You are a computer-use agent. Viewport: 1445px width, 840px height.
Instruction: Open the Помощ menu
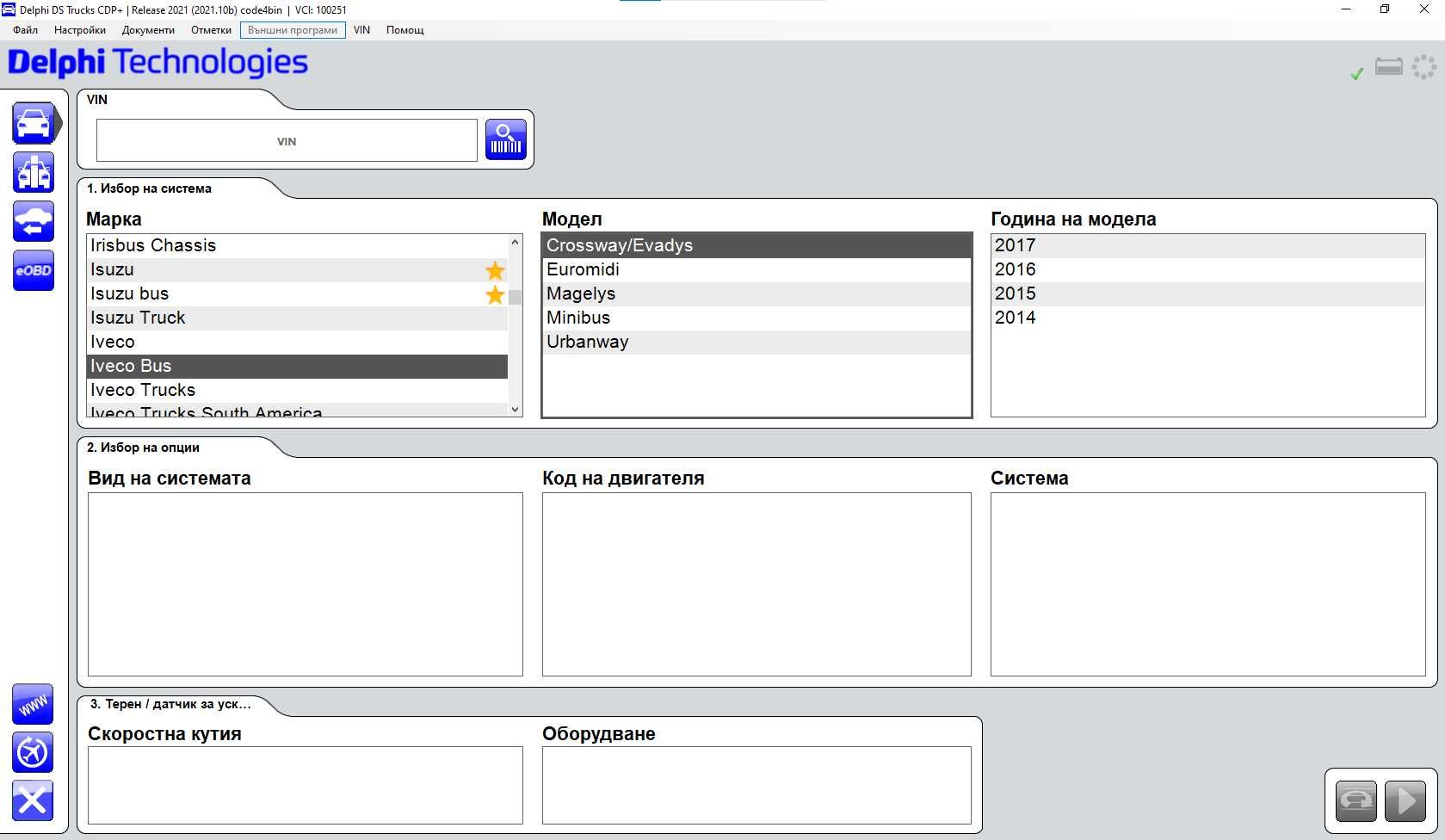[x=404, y=30]
